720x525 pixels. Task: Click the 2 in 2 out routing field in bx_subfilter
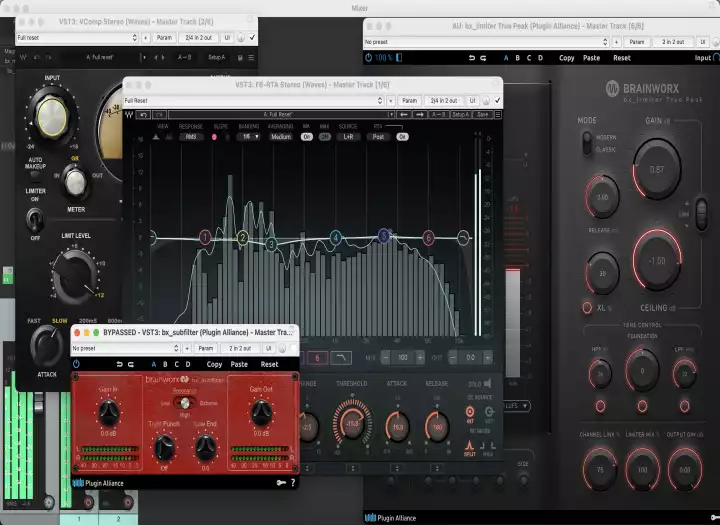[x=240, y=348]
